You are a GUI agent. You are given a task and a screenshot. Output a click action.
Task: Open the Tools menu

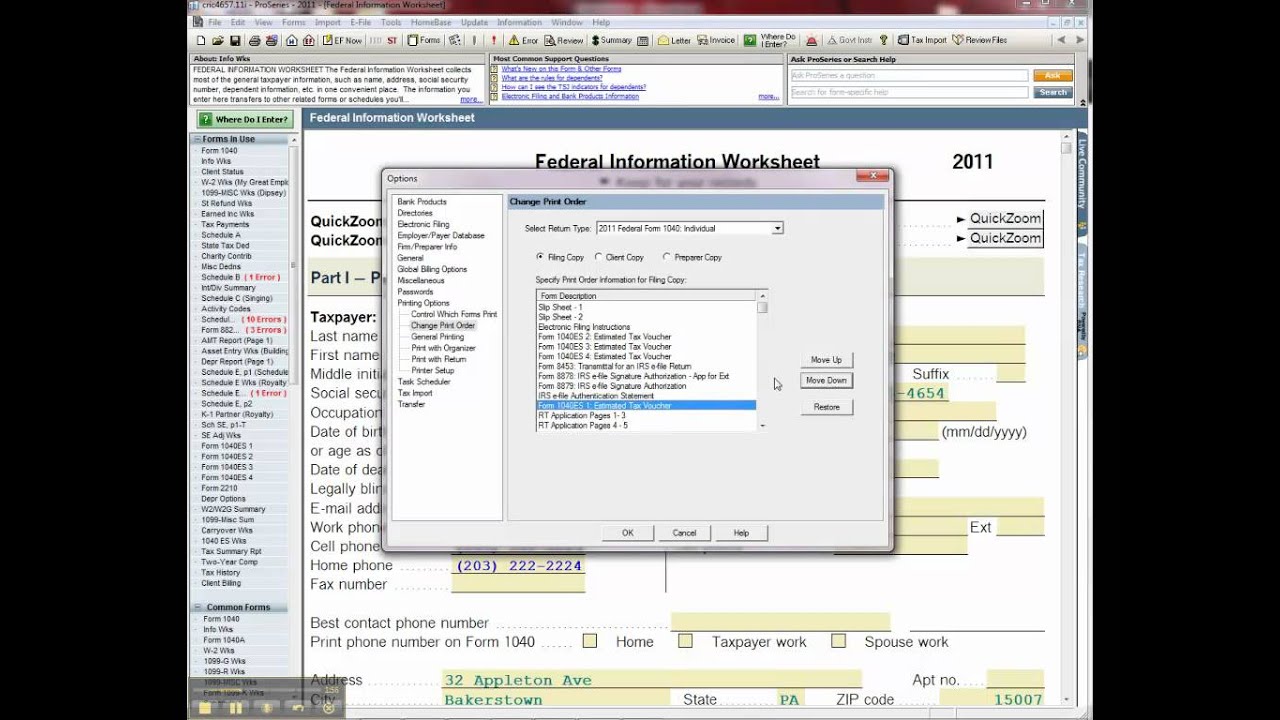pyautogui.click(x=391, y=22)
